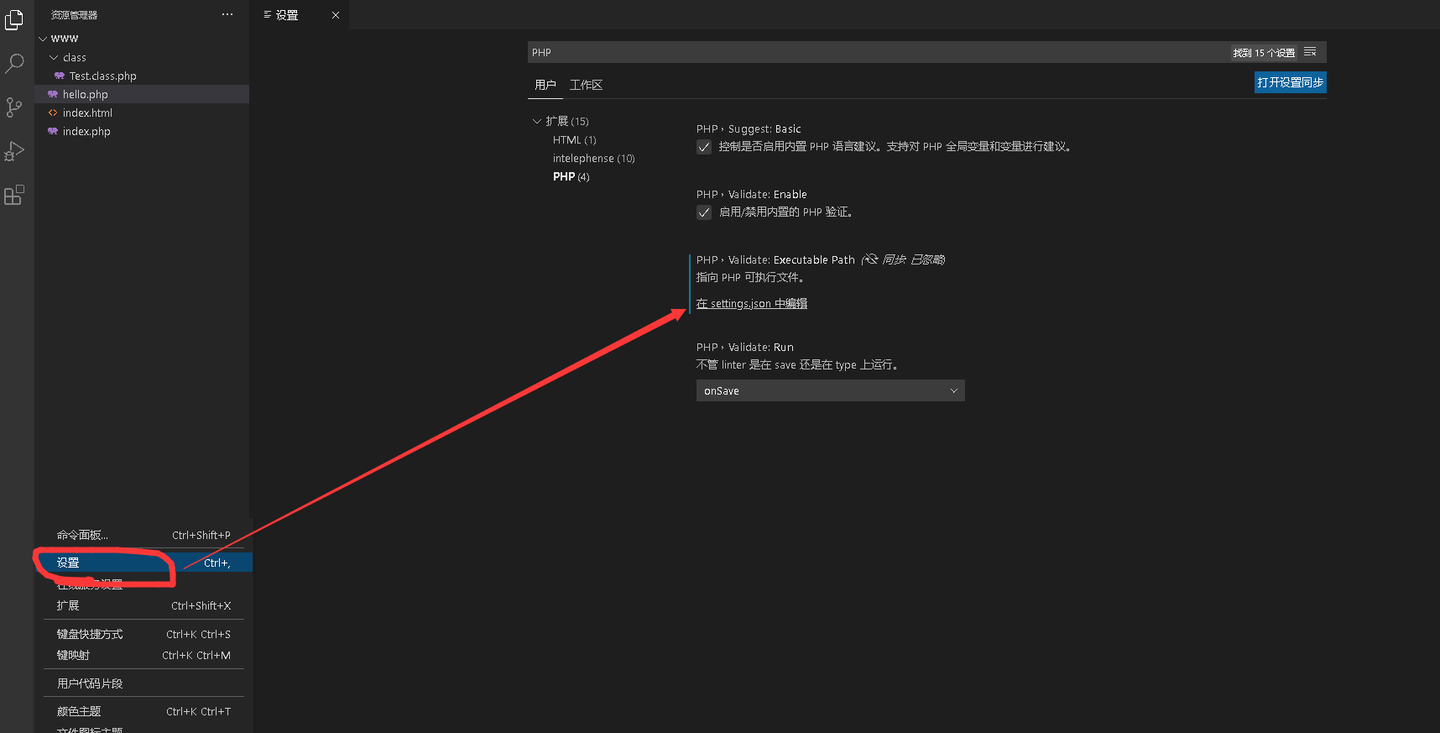Open the 在 settings.json 中编辑 link
Viewport: 1440px width, 733px height.
click(x=751, y=303)
